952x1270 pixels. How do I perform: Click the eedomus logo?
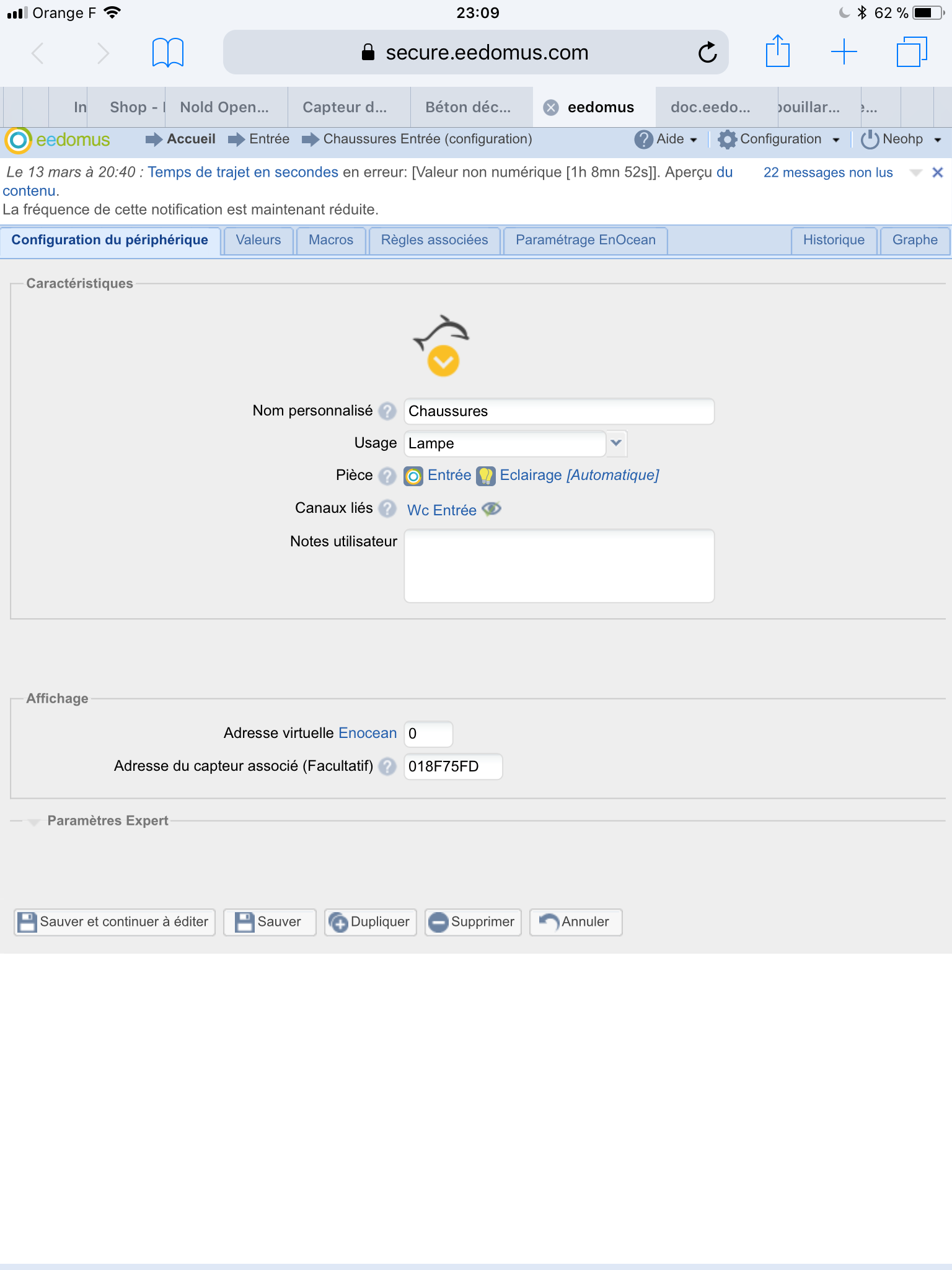58,140
